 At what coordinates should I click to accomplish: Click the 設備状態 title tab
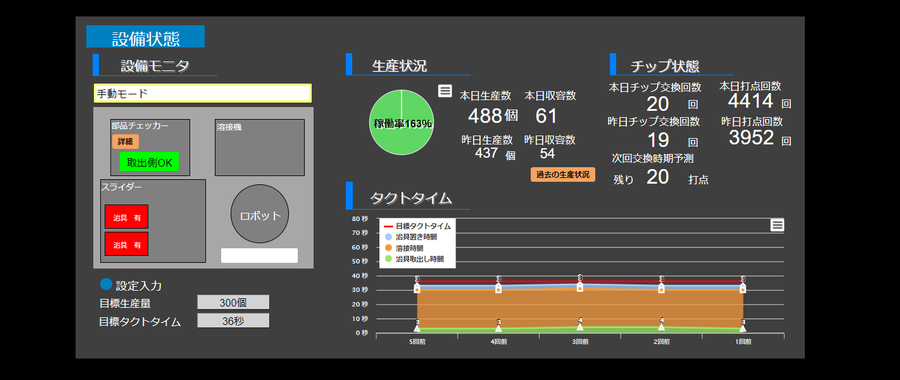145,37
